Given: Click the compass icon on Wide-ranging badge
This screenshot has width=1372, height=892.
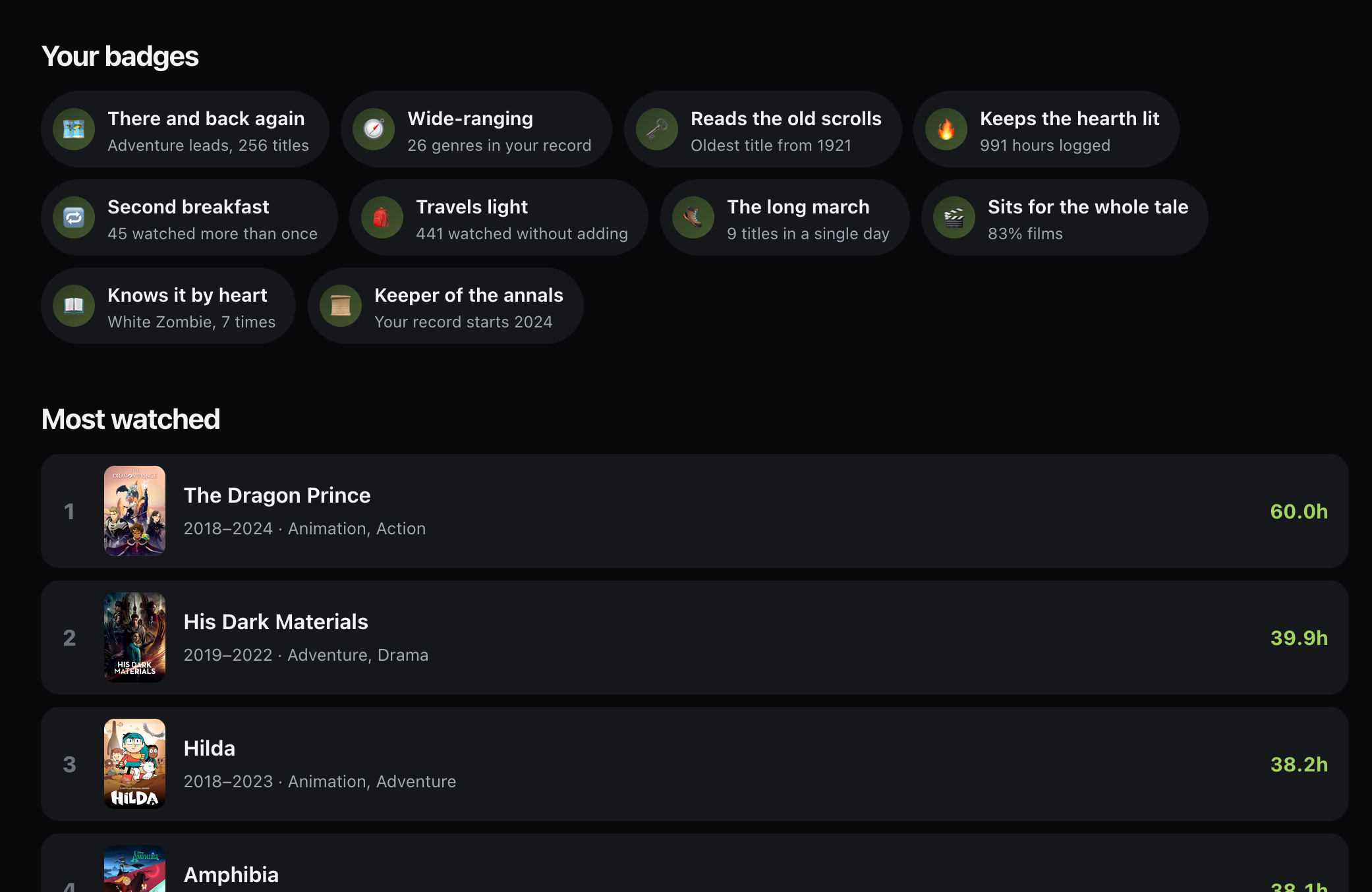Looking at the screenshot, I should click(x=374, y=129).
